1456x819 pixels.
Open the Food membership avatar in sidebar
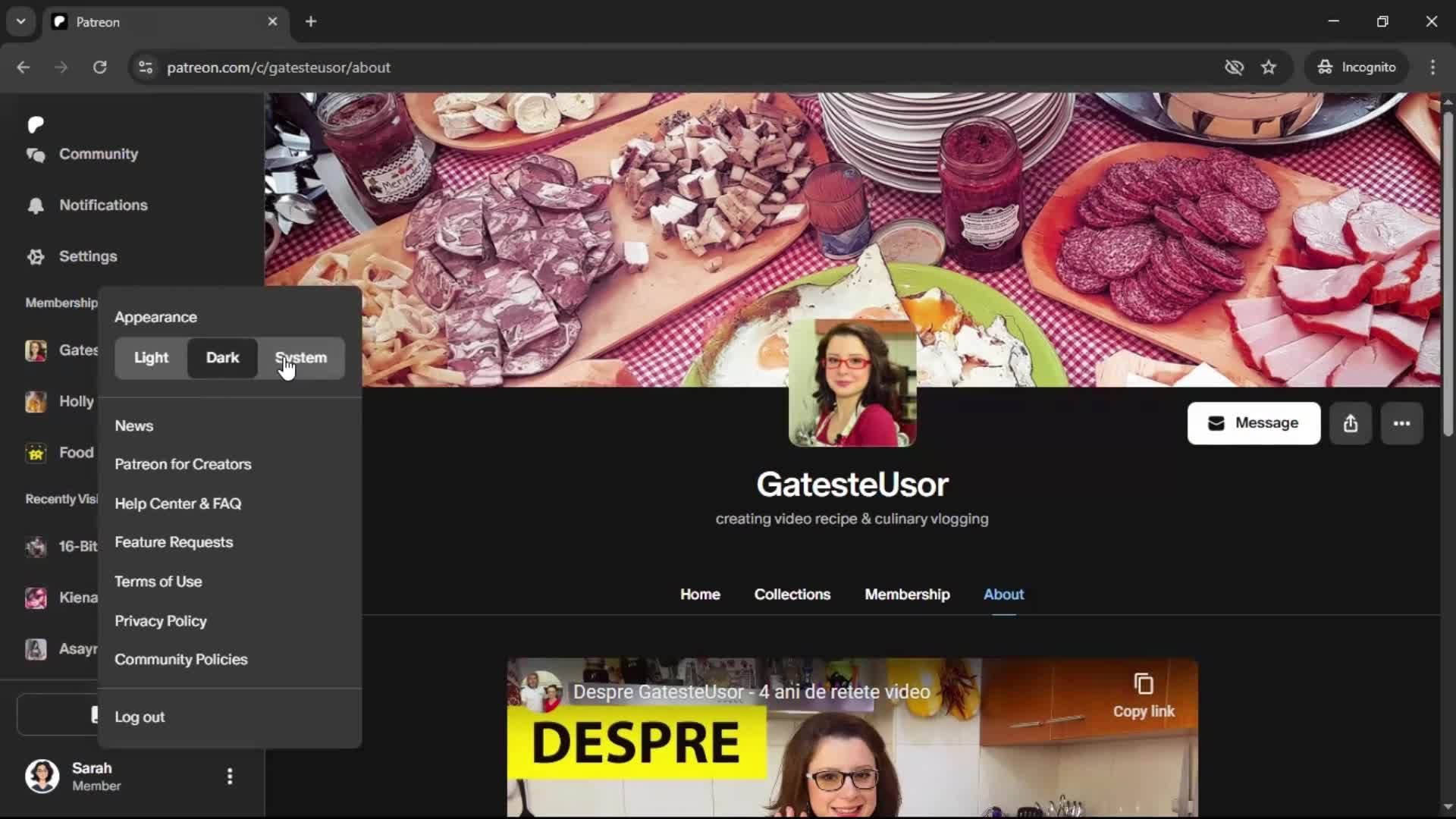(x=36, y=453)
